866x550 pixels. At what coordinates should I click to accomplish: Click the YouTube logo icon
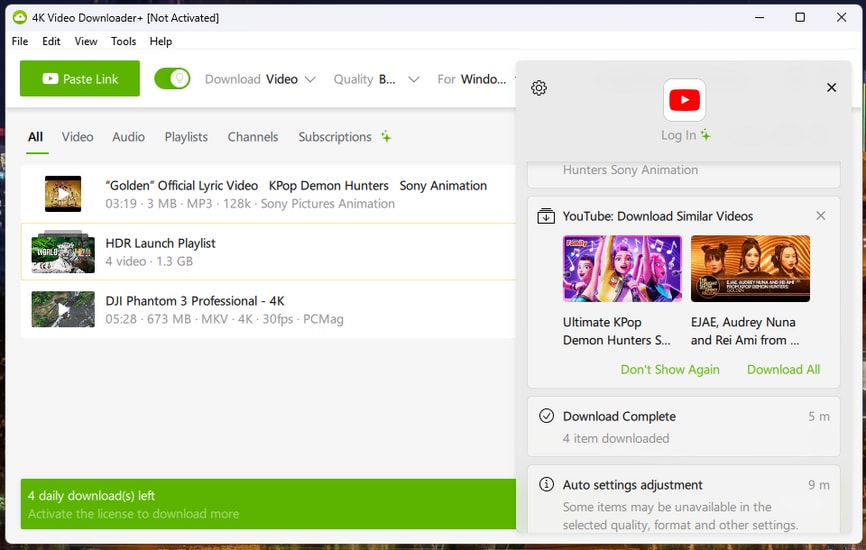click(684, 100)
